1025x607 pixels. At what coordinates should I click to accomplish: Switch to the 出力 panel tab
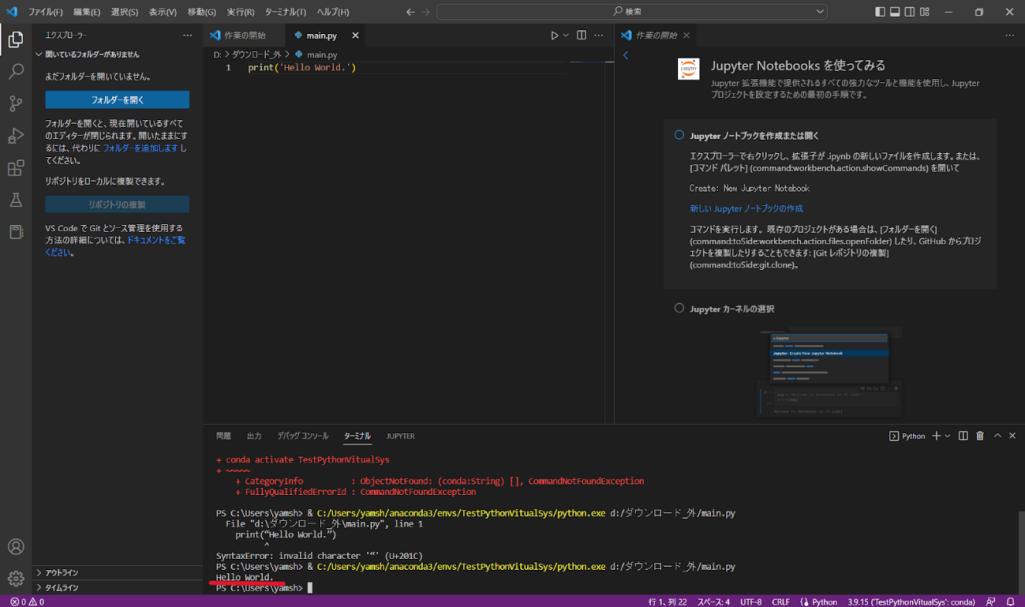coord(254,436)
